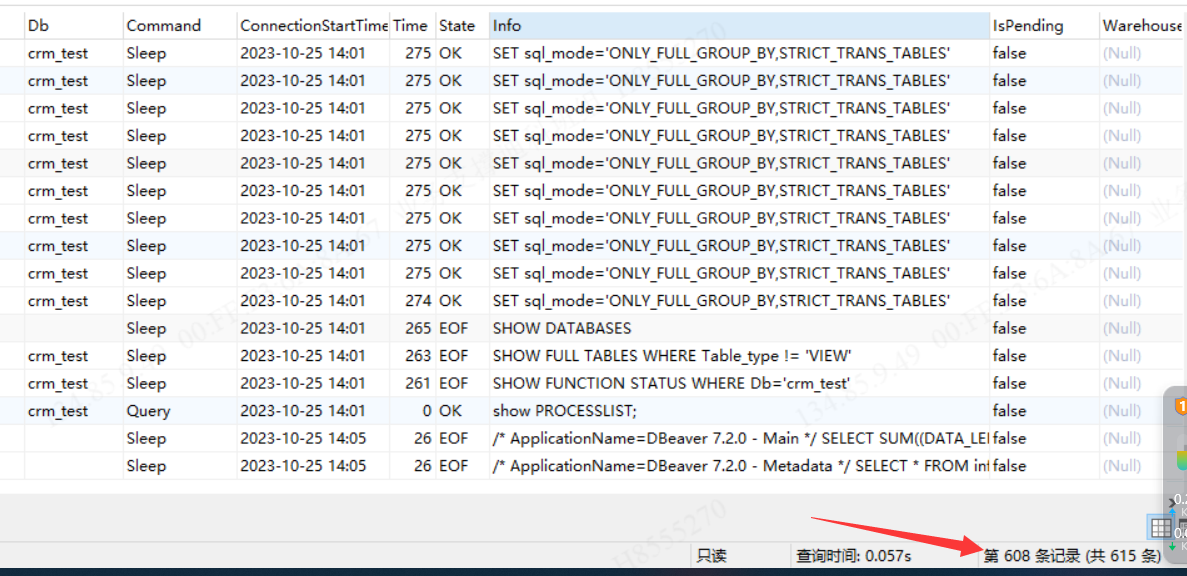Click the Time column header
The image size is (1187, 576).
410,26
